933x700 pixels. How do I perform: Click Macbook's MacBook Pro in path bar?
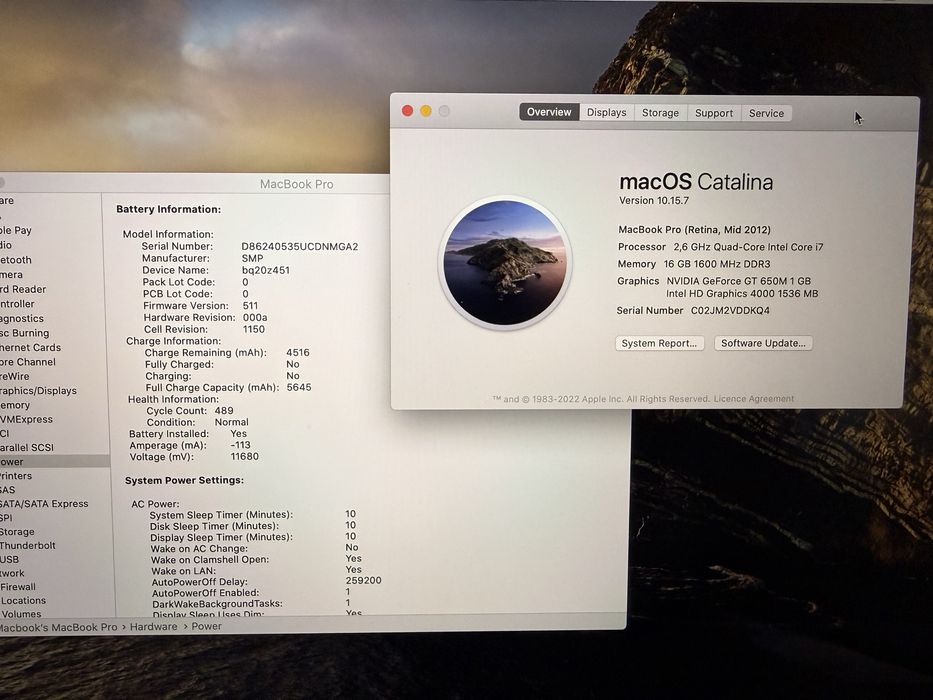pos(58,627)
